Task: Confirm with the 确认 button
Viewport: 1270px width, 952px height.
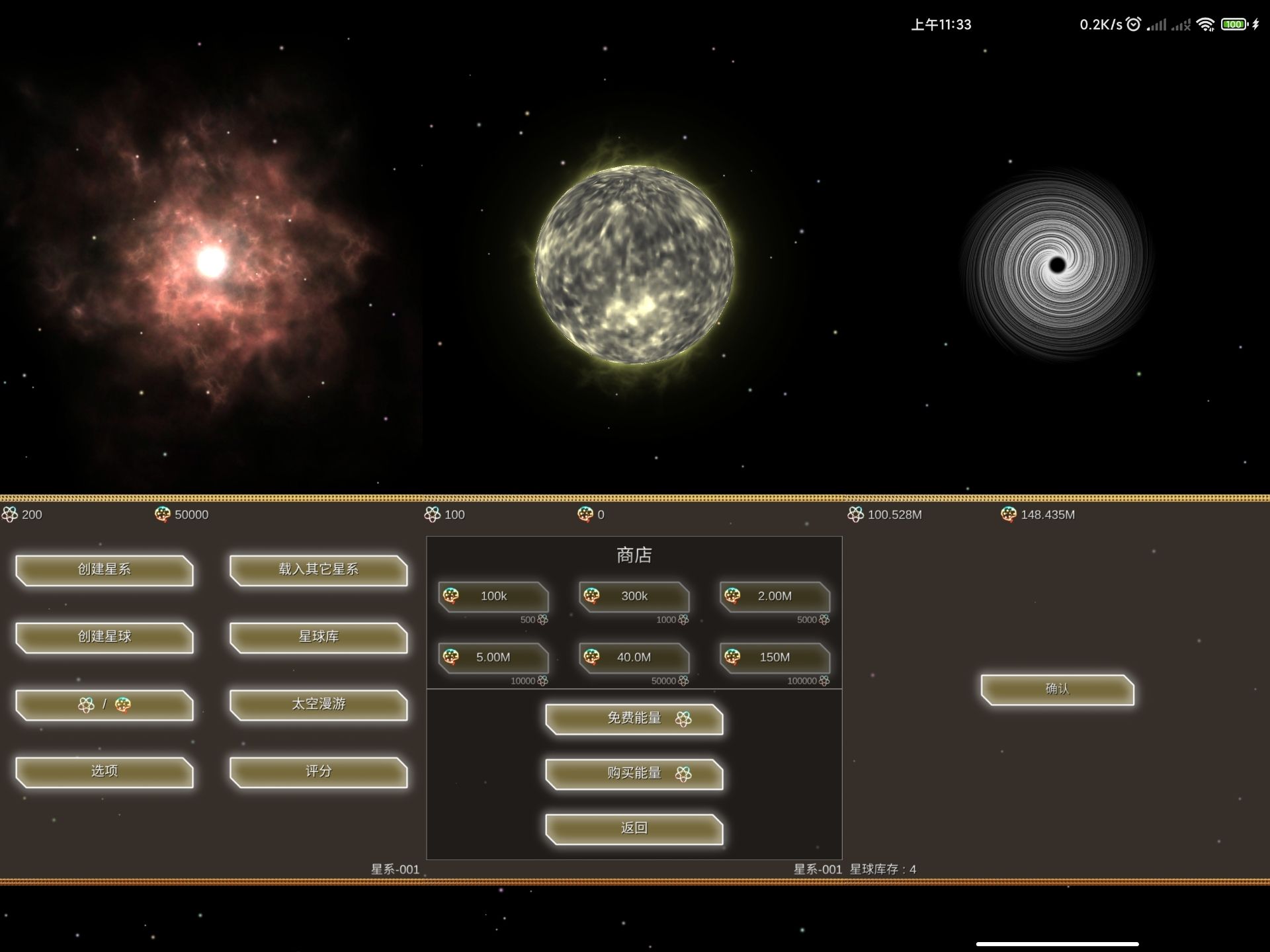Action: click(1057, 690)
